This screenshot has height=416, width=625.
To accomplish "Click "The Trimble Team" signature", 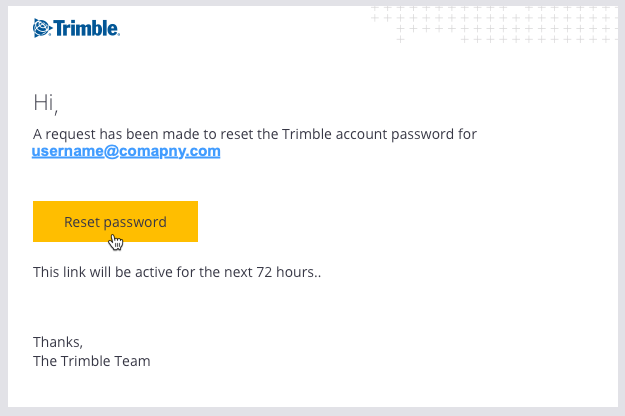I will tap(92, 361).
